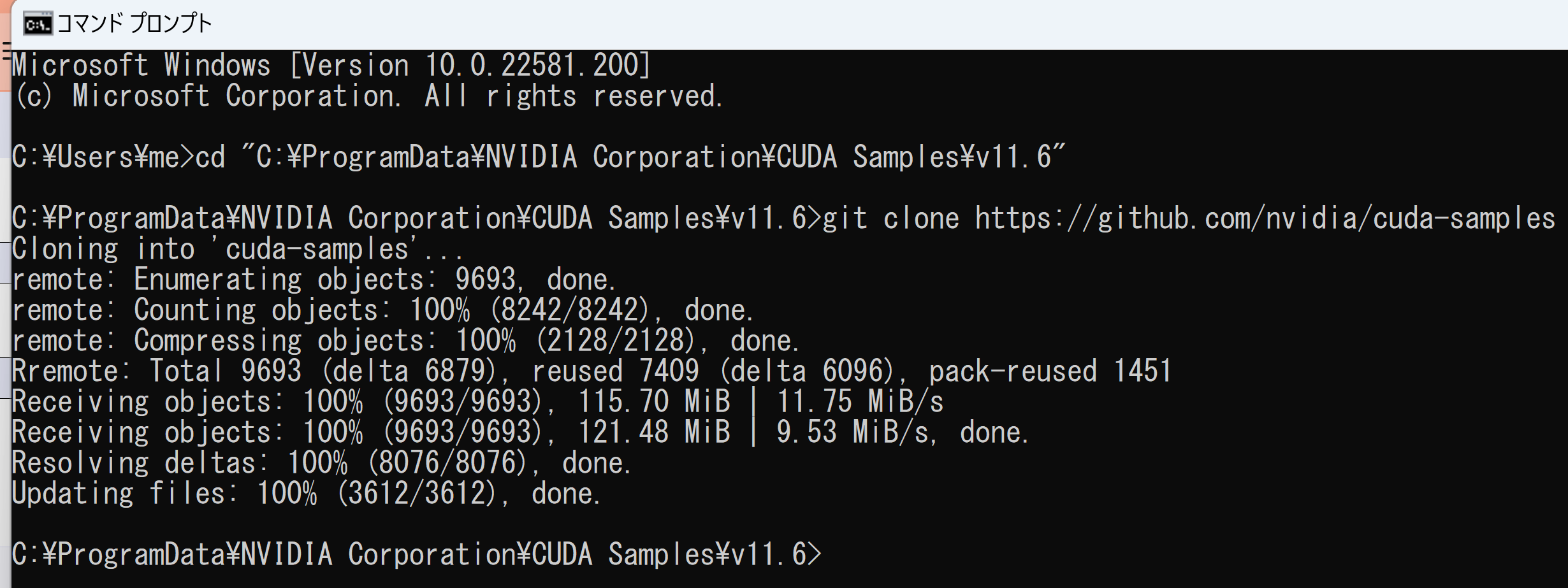This screenshot has height=588, width=1568.
Task: Click the Receiving objects 115.70 MiB line
Action: pyautogui.click(x=477, y=402)
